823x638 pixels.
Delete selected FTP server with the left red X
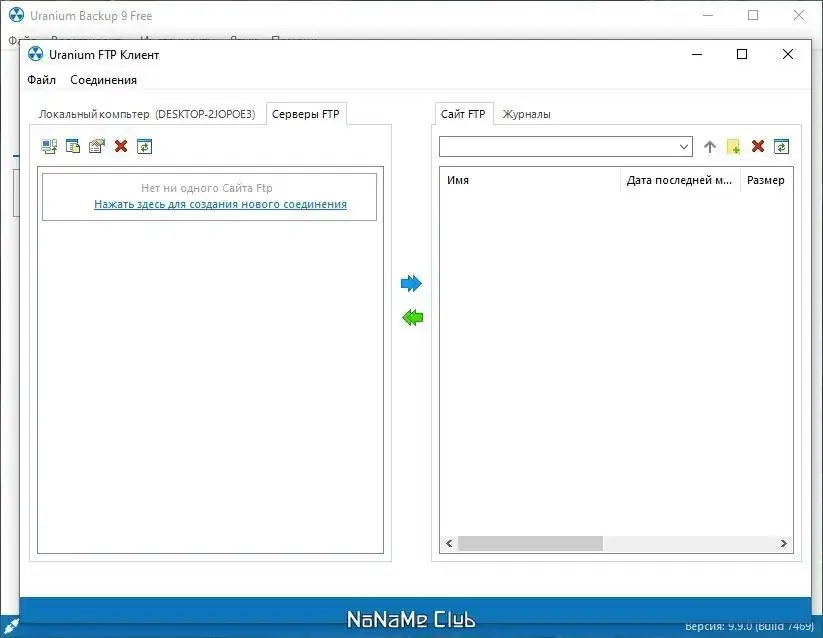121,146
